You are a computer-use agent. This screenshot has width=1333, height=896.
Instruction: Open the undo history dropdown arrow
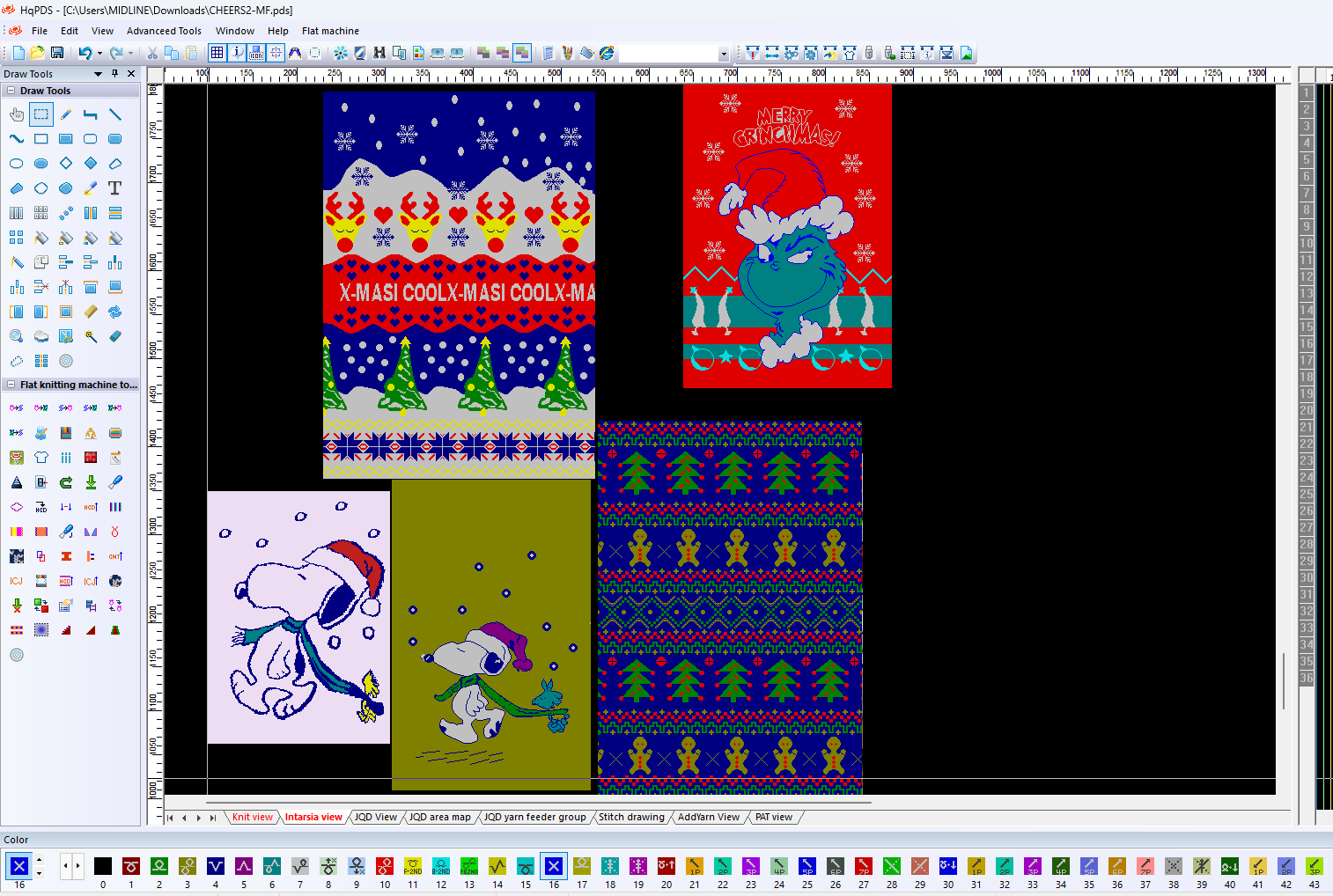click(x=99, y=54)
